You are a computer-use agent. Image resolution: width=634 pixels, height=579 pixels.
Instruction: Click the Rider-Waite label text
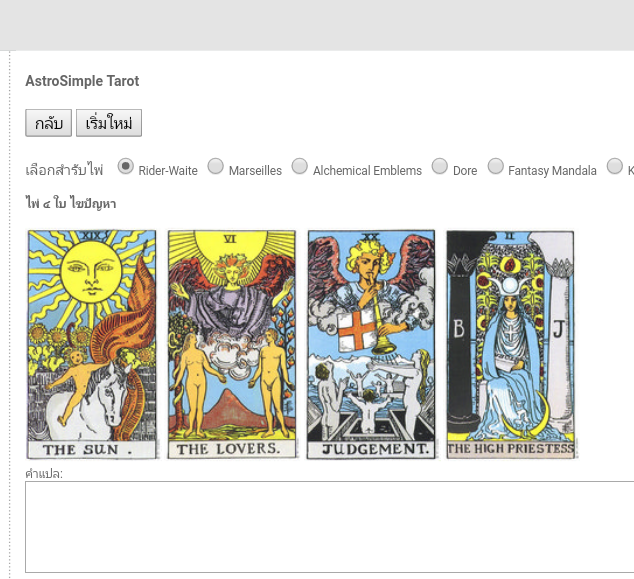click(168, 171)
